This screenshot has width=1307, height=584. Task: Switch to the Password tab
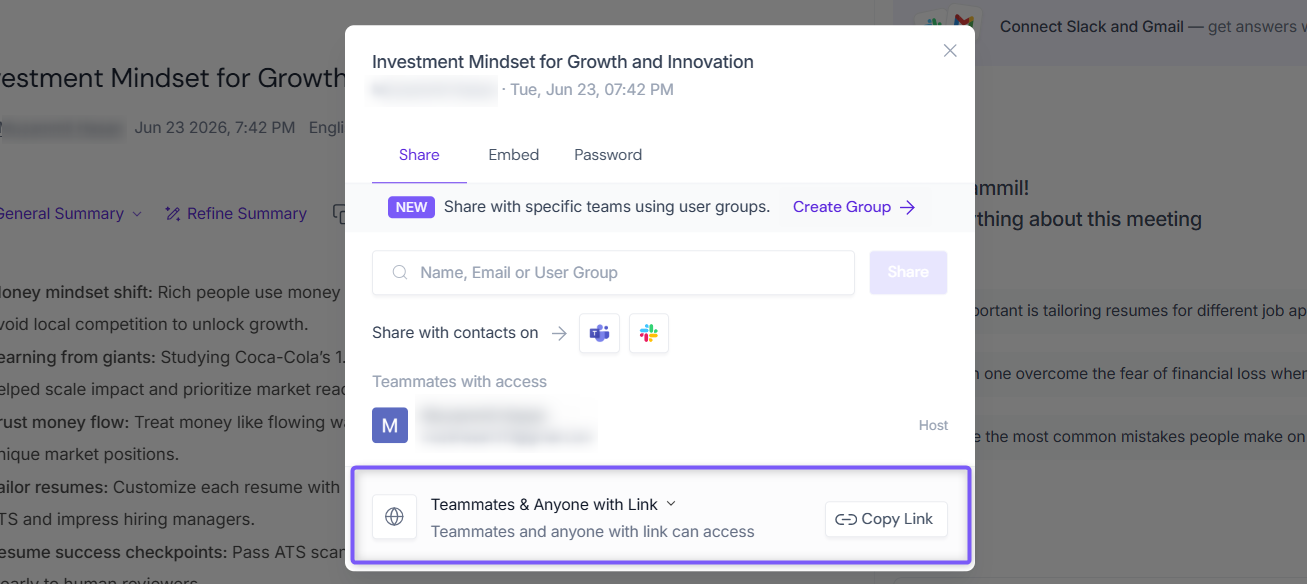click(608, 155)
